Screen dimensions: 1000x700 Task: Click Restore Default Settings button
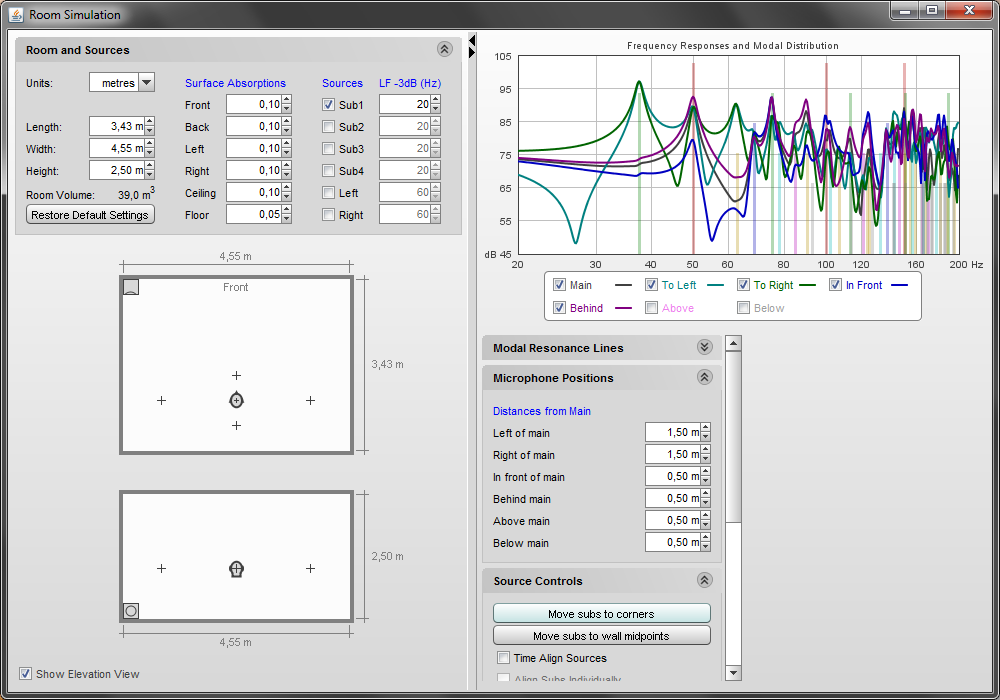[90, 214]
